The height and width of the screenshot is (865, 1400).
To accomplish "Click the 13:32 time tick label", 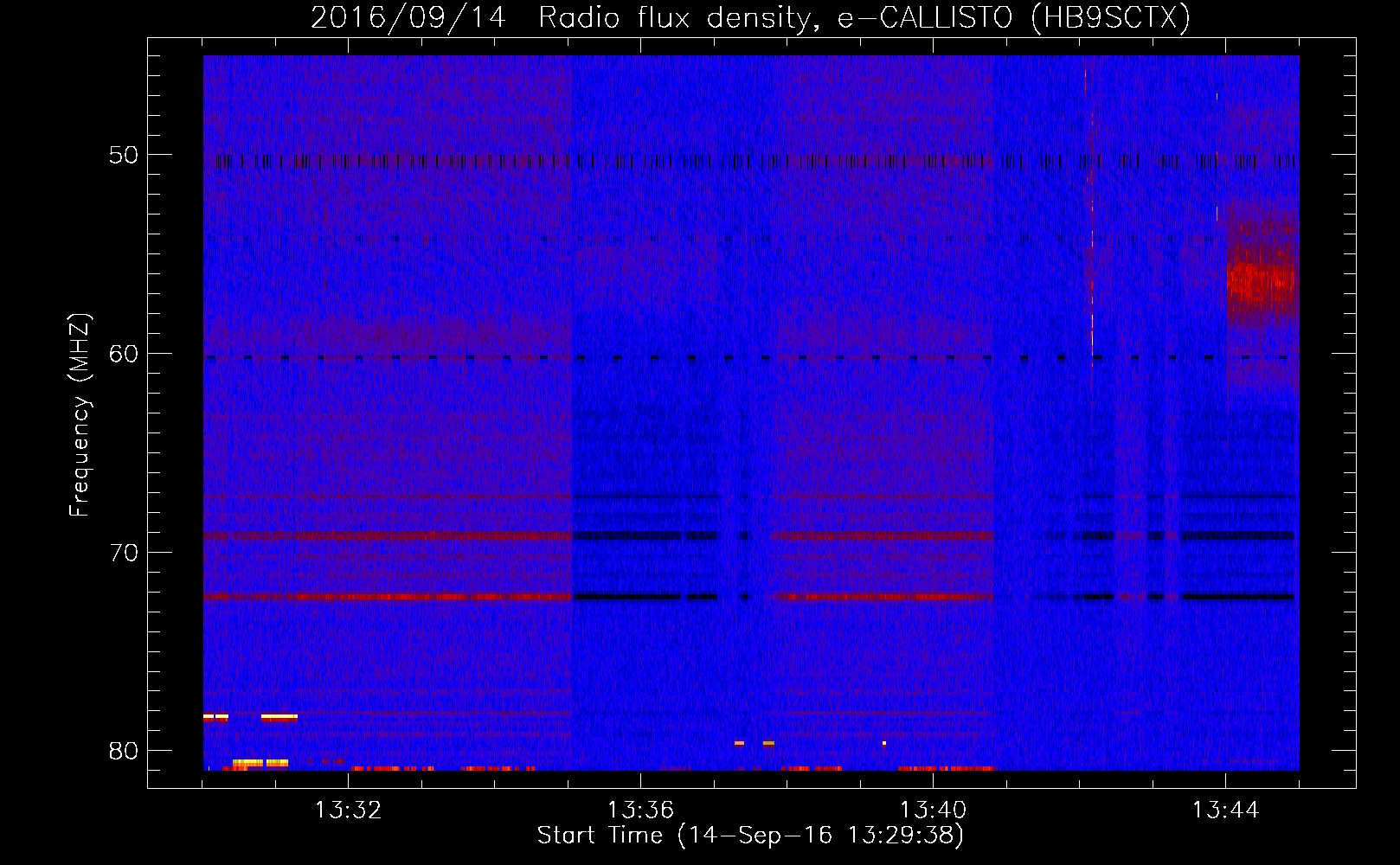I will (348, 811).
